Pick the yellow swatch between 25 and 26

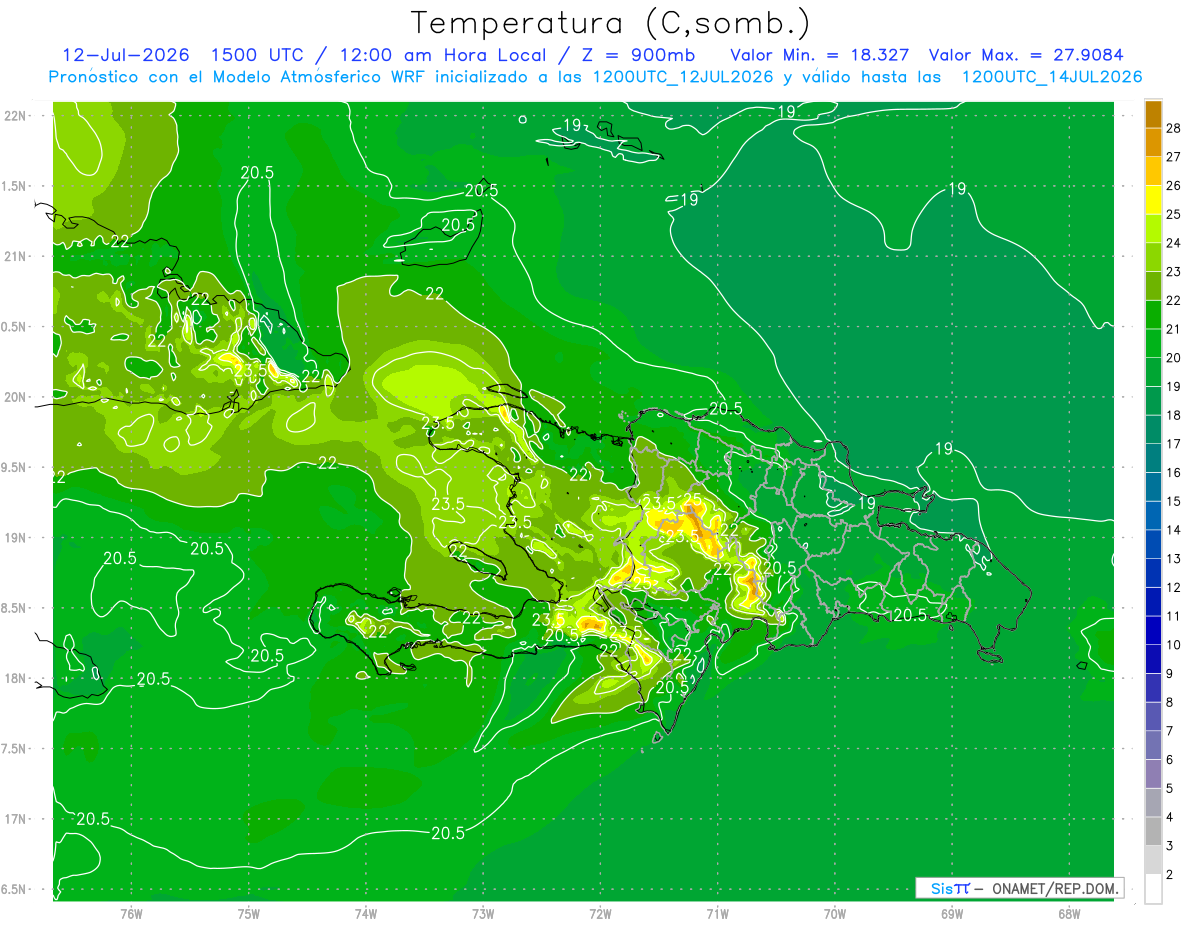1153,200
